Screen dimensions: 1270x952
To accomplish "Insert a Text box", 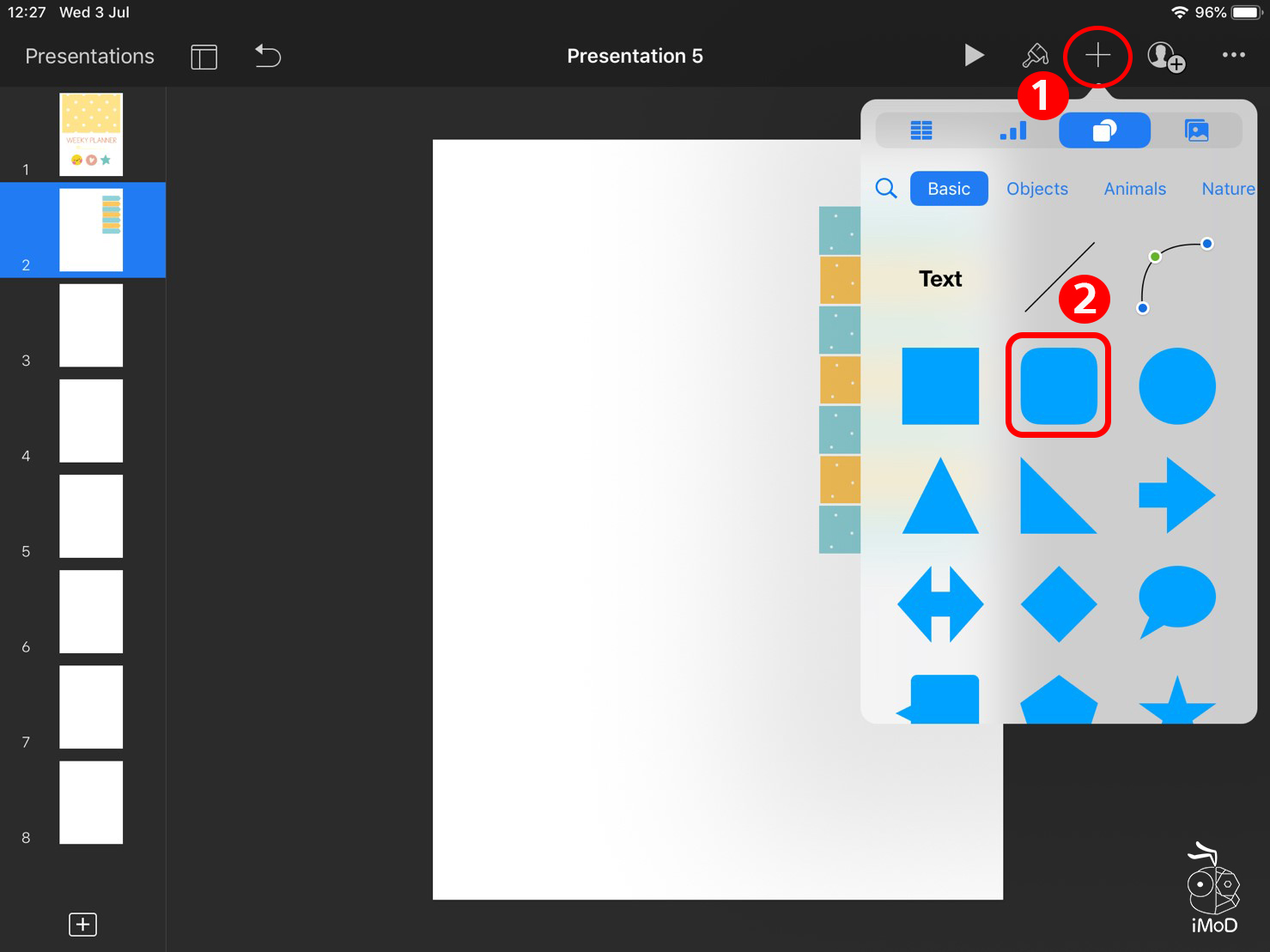I will click(940, 279).
